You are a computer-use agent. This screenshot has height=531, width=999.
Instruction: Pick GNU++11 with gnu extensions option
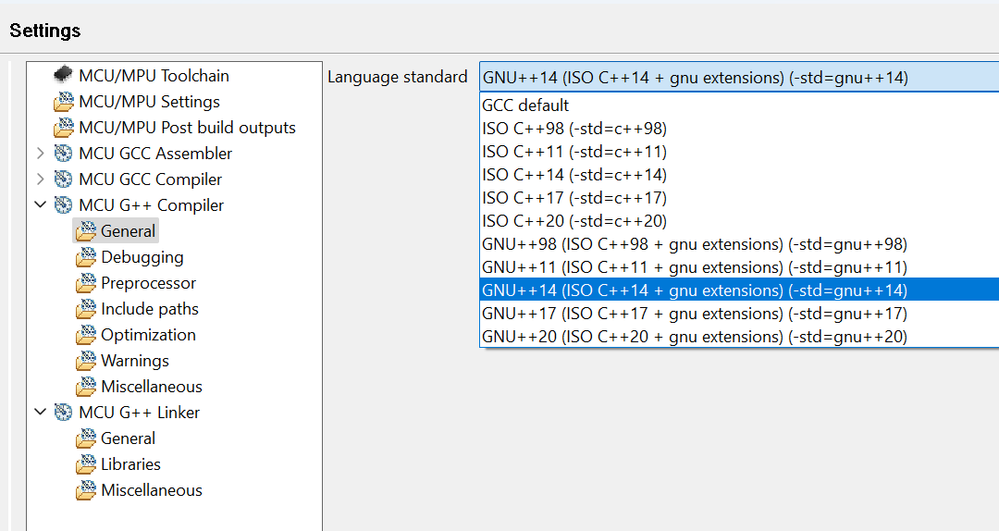(739, 267)
